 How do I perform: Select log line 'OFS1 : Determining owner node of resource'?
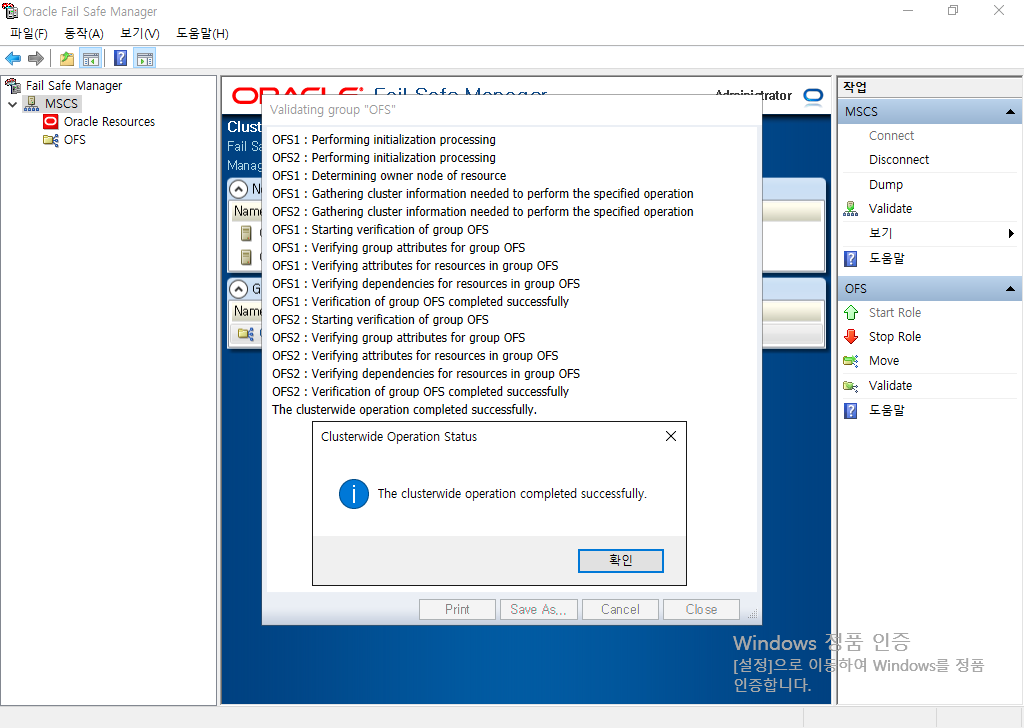coord(389,176)
